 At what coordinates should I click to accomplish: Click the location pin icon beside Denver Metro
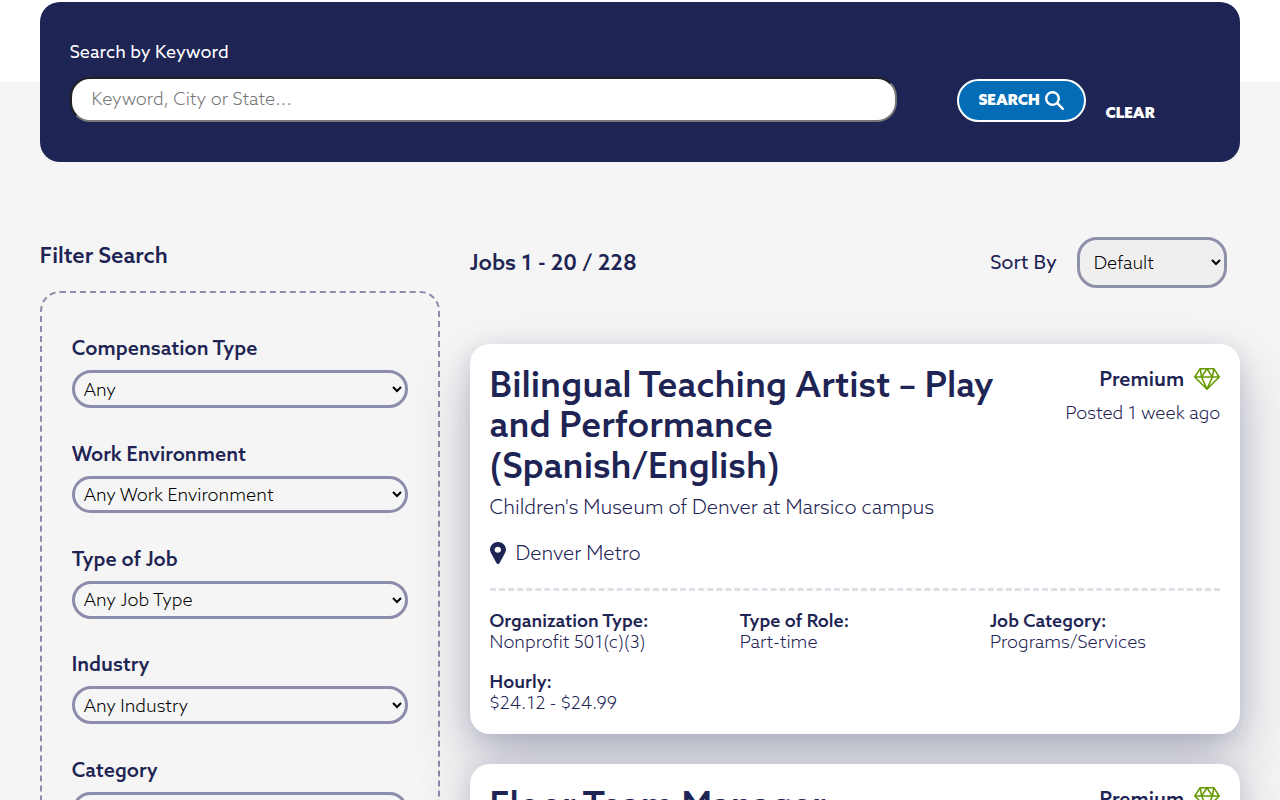(498, 553)
